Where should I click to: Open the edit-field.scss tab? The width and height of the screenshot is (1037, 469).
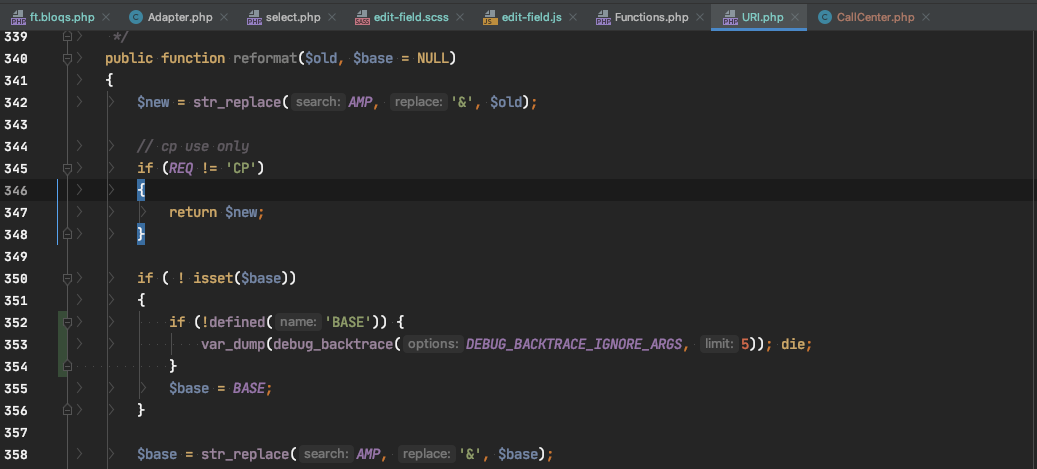(x=410, y=17)
